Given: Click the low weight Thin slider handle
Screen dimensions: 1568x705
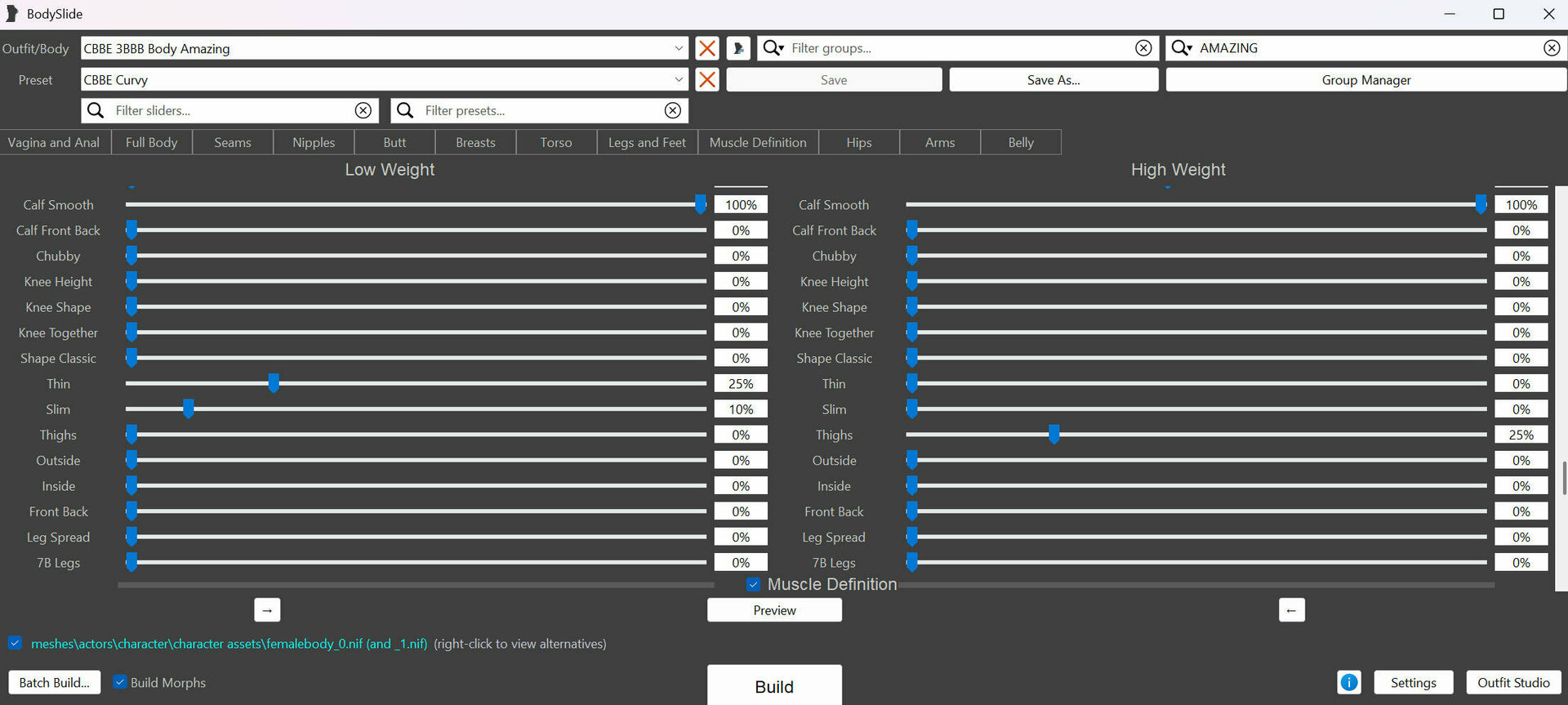Looking at the screenshot, I should click(274, 383).
